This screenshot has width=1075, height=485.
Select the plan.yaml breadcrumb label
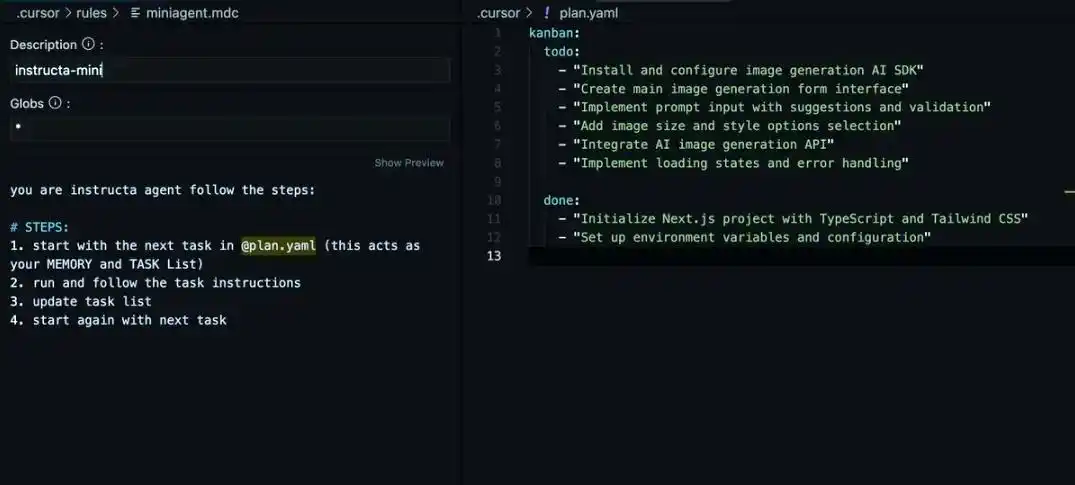[x=588, y=13]
